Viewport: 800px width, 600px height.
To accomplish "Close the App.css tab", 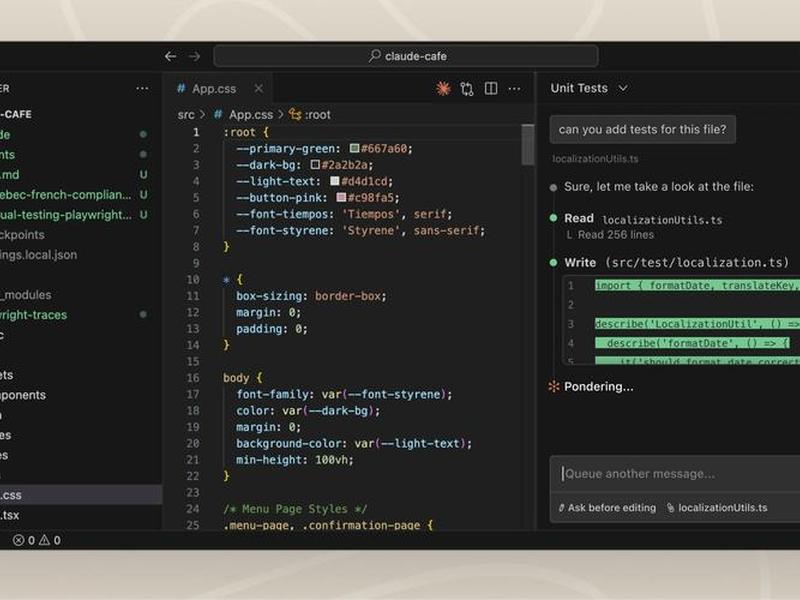I will click(x=259, y=89).
